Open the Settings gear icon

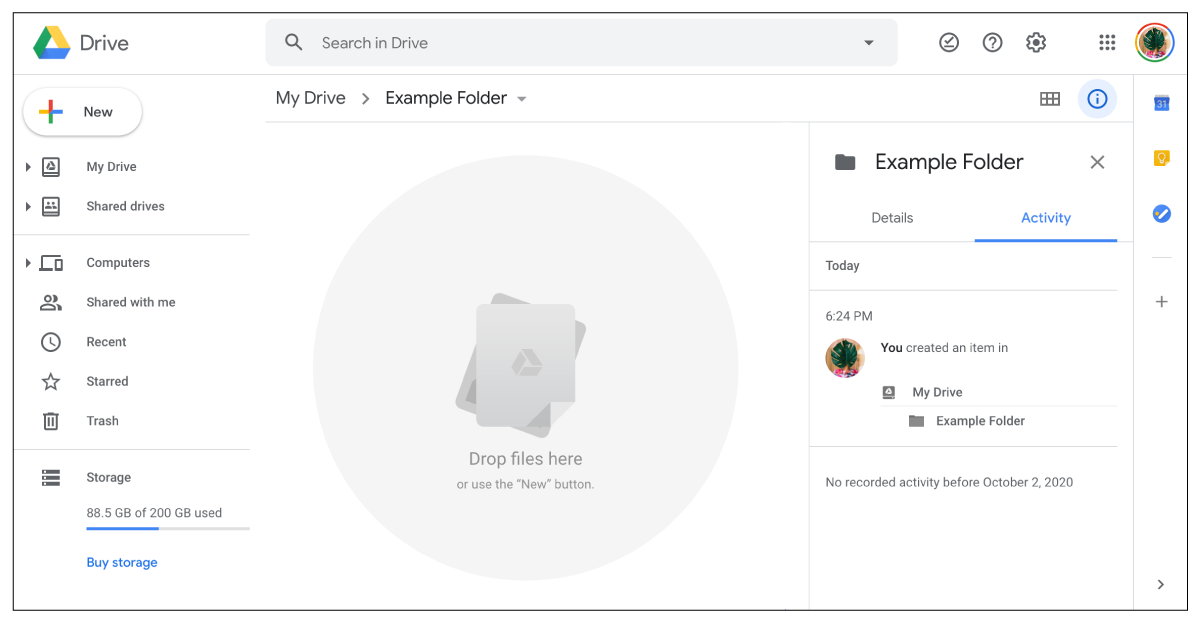(1036, 43)
